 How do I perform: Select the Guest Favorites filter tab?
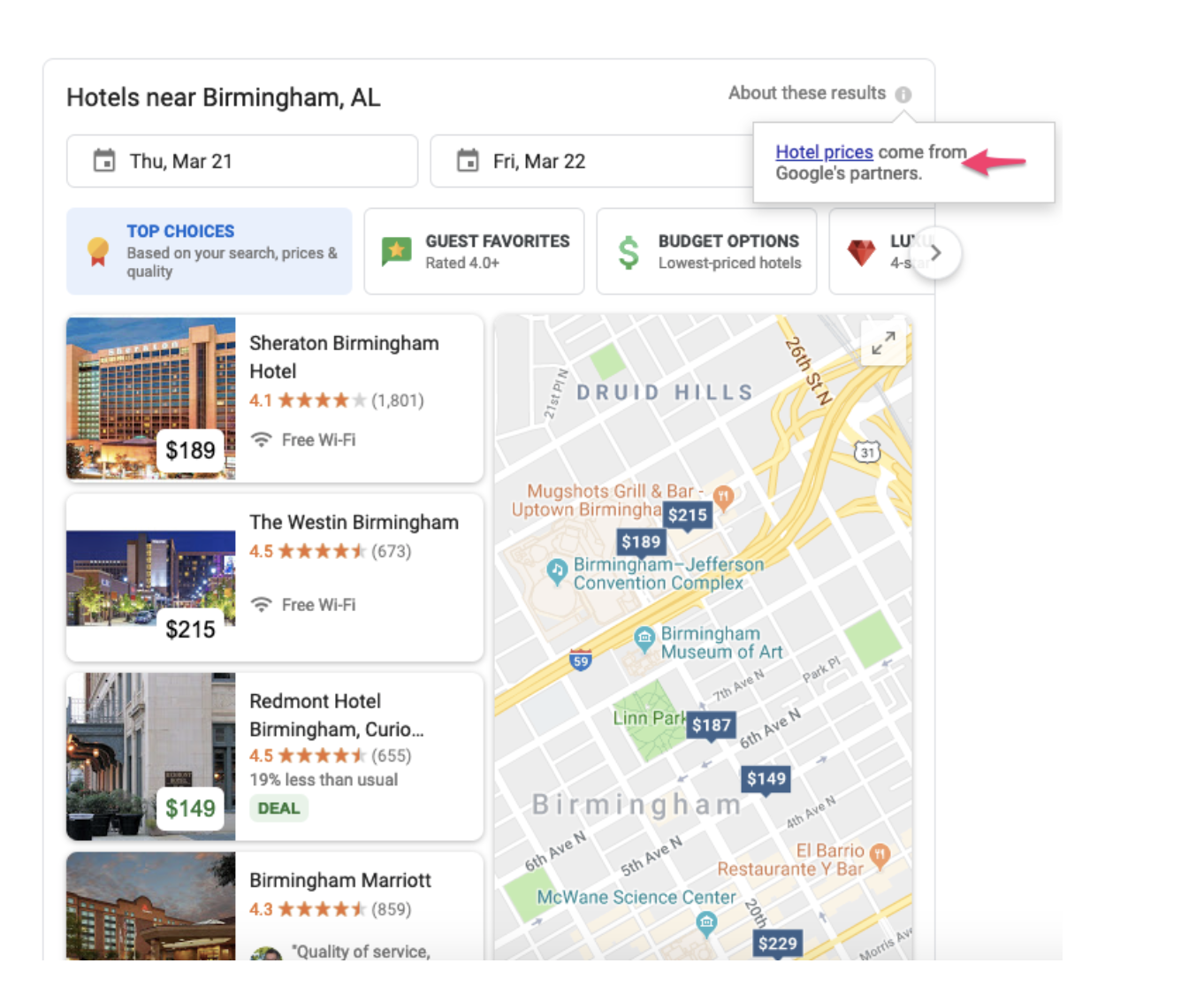click(x=474, y=251)
